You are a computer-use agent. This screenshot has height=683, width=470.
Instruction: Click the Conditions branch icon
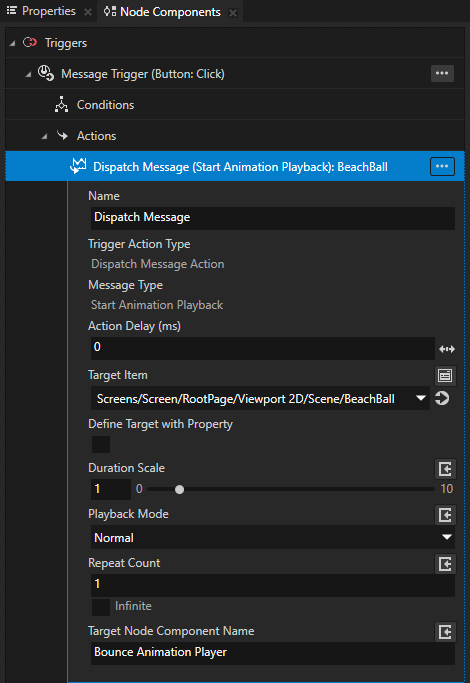pyautogui.click(x=61, y=105)
